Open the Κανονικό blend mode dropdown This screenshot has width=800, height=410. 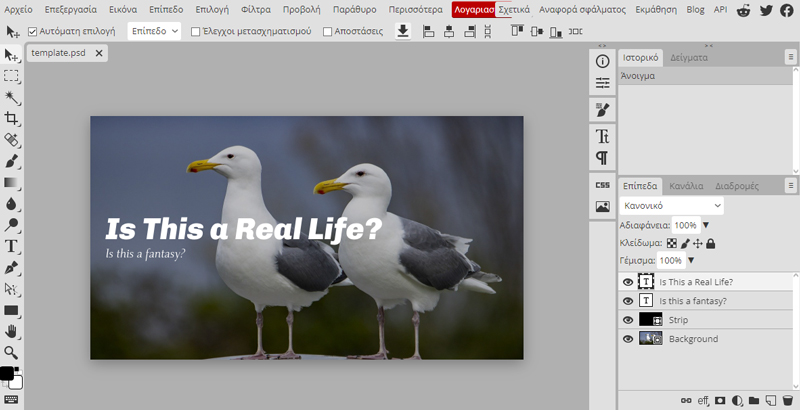click(x=671, y=206)
